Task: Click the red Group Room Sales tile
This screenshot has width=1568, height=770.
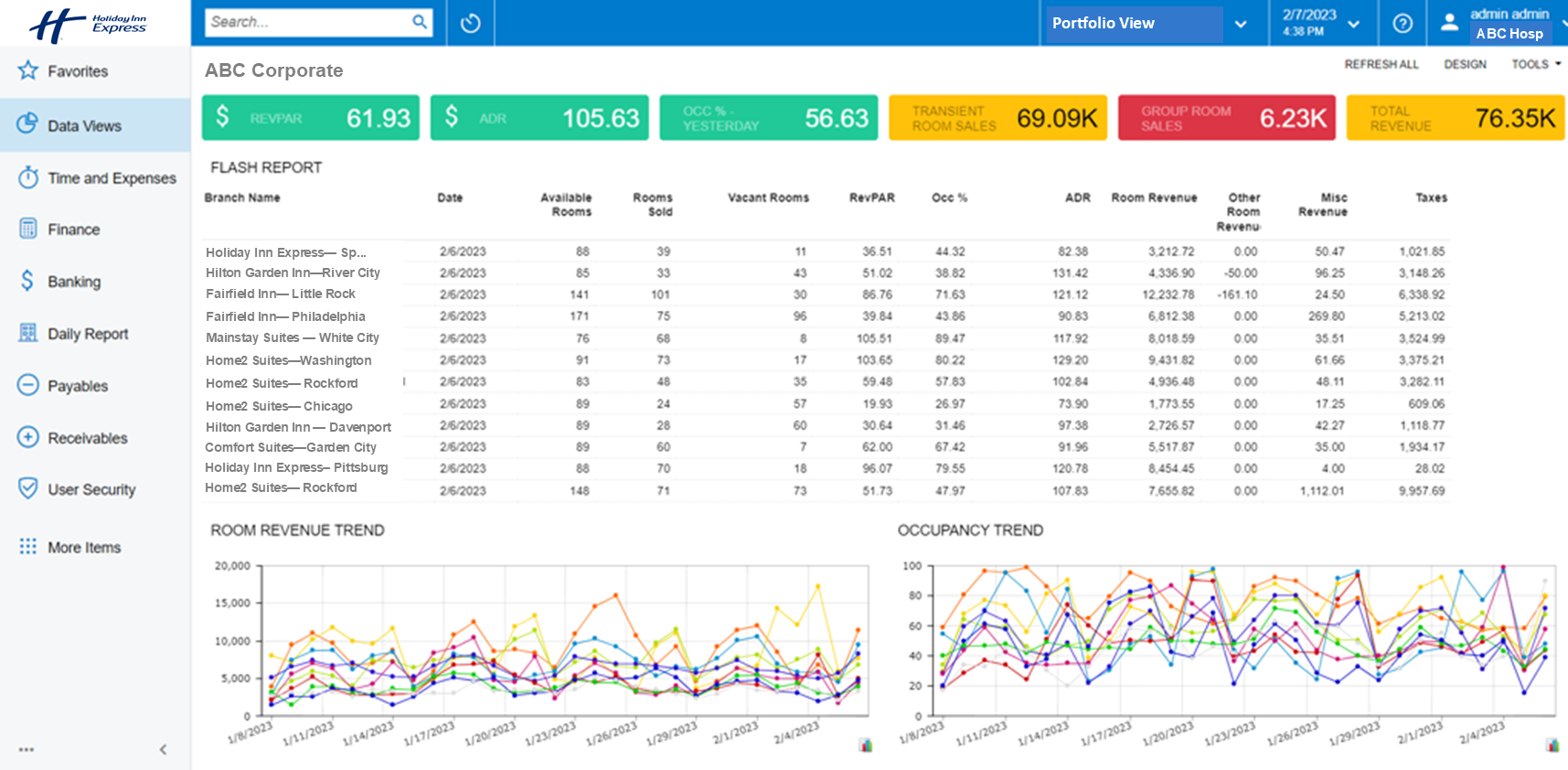Action: coord(1225,118)
